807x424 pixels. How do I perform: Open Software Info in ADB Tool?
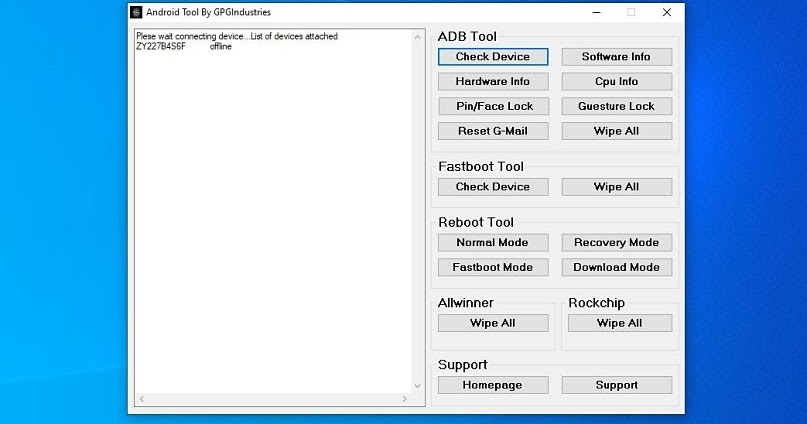pos(617,57)
